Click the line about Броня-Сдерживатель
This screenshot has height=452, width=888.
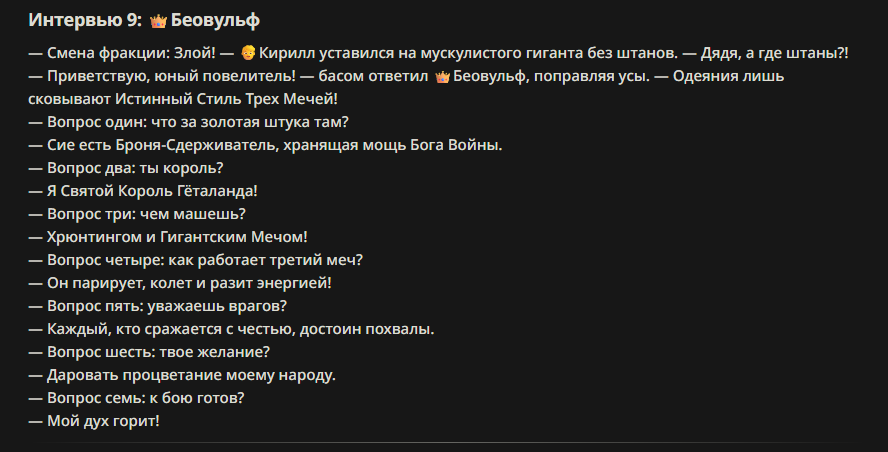(265, 146)
